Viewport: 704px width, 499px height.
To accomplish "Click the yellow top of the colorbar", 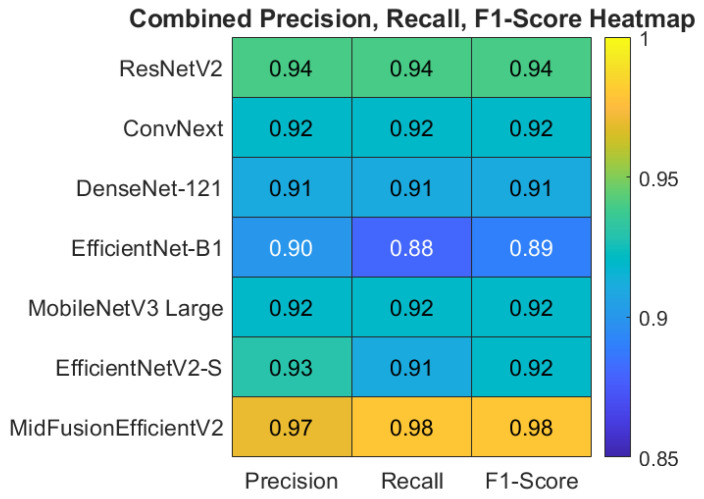I will pos(617,43).
